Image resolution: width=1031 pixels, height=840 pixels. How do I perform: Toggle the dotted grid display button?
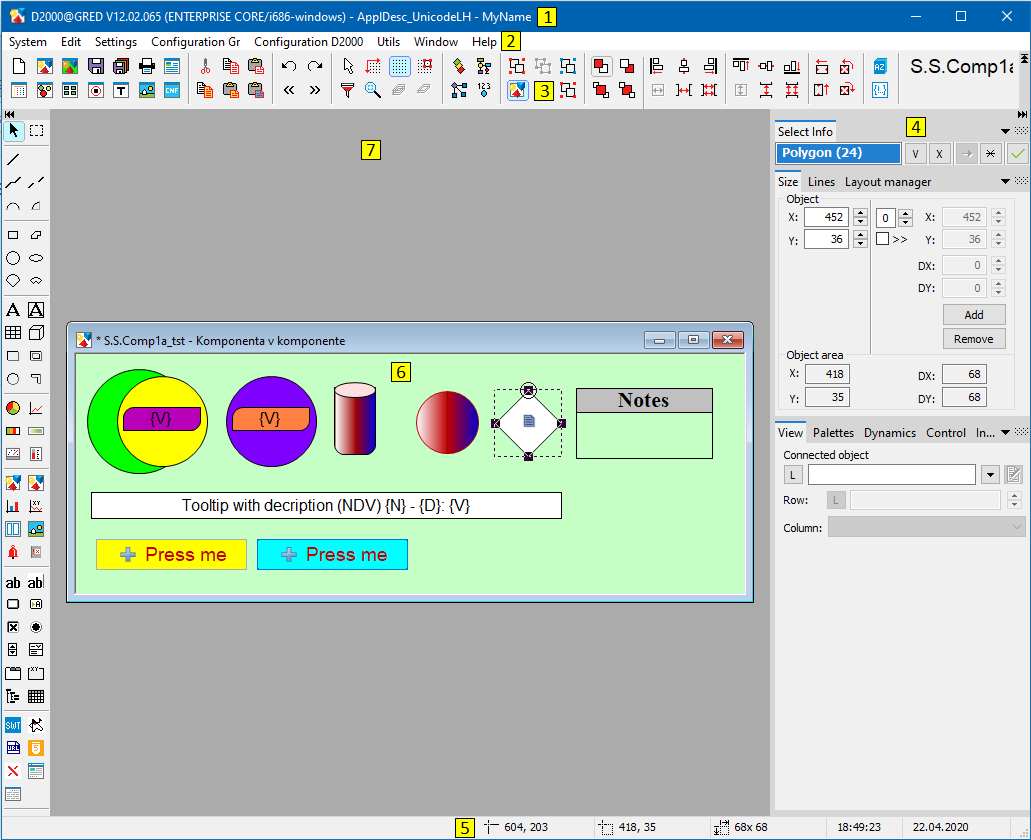(399, 66)
